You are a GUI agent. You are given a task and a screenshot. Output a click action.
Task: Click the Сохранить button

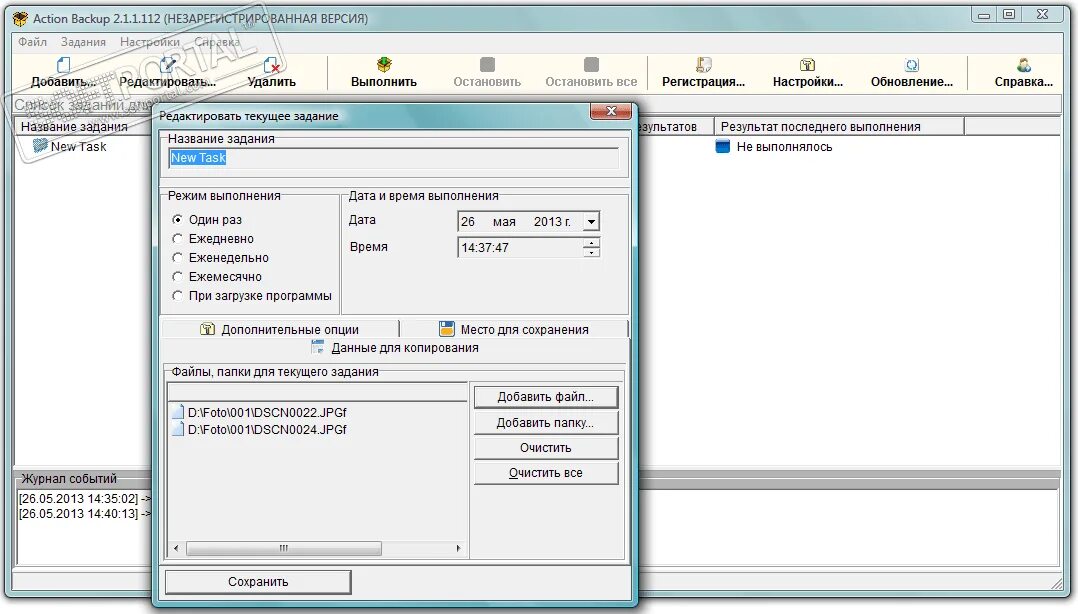[258, 582]
